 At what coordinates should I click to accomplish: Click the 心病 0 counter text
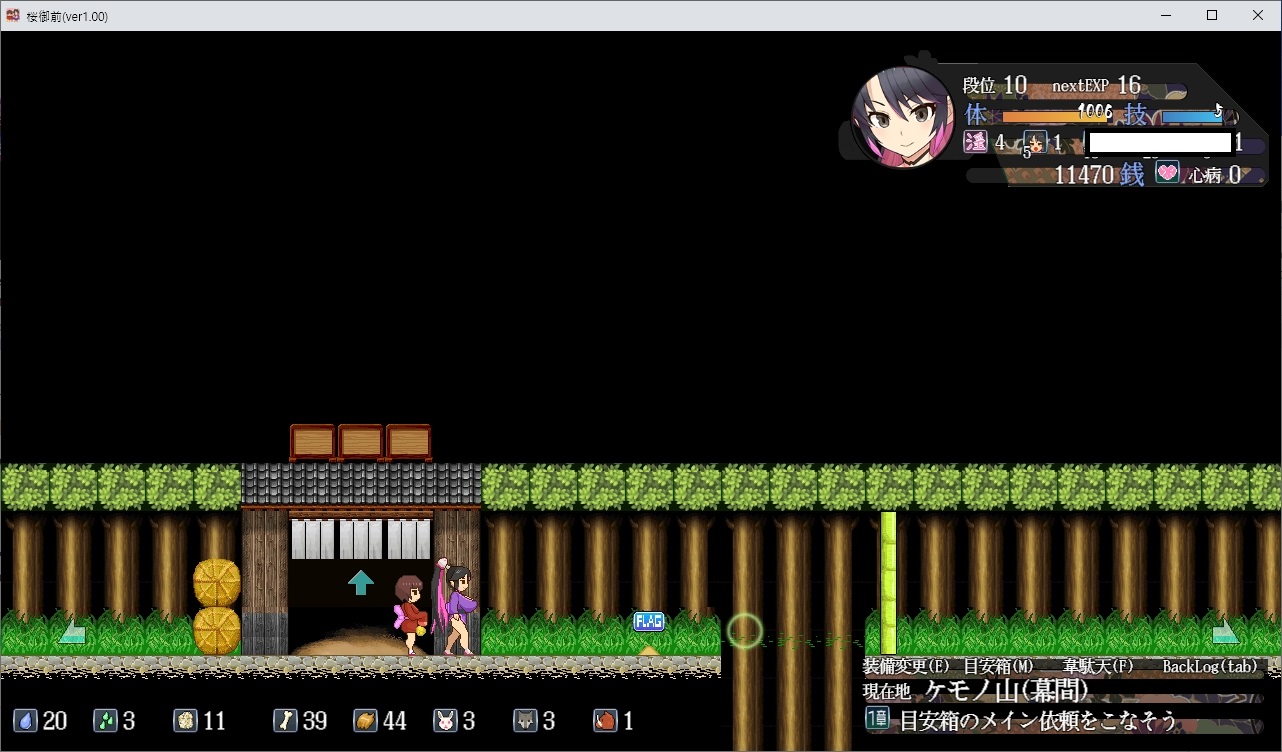(1215, 175)
